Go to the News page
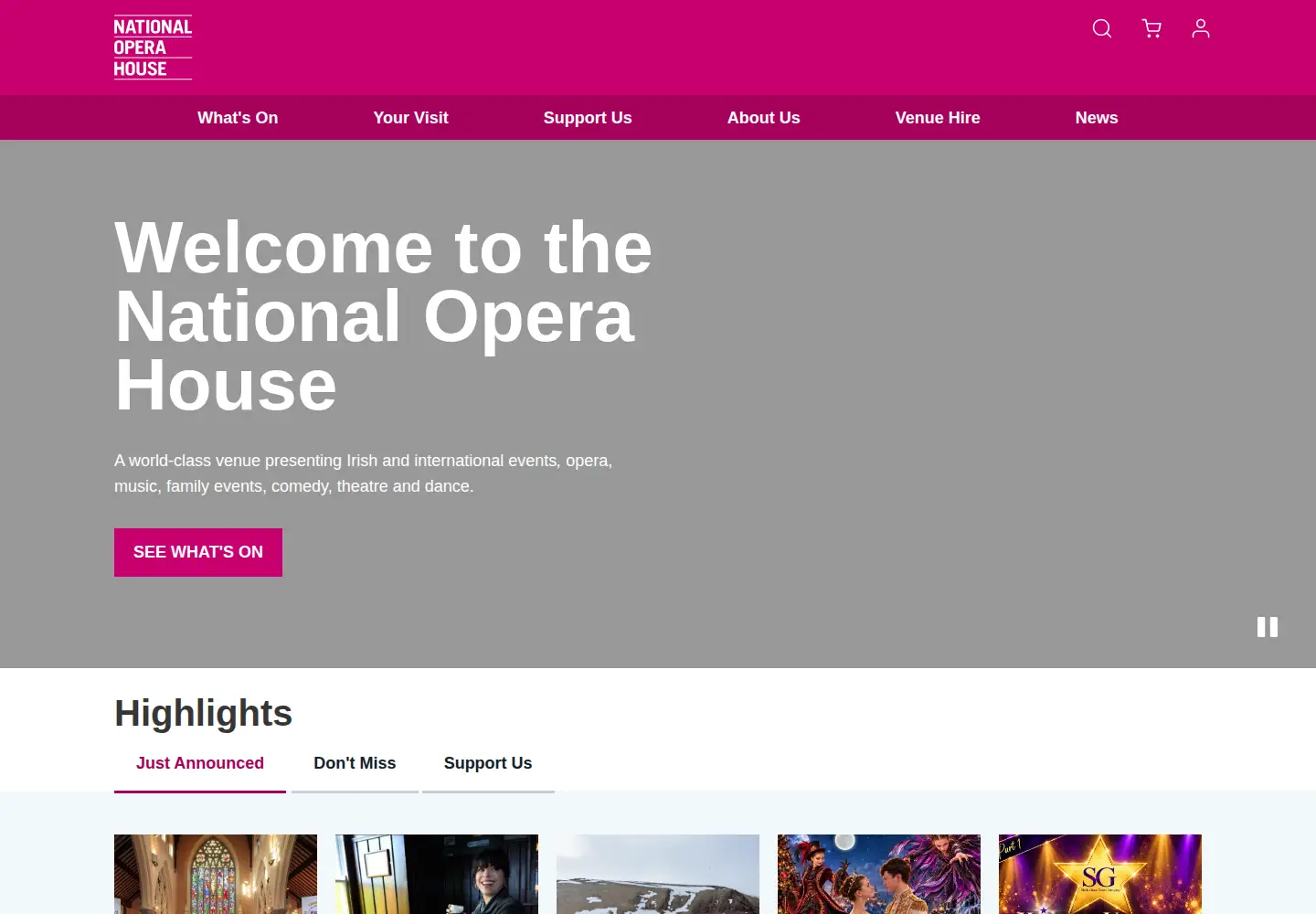The width and height of the screenshot is (1316, 914). [1097, 118]
